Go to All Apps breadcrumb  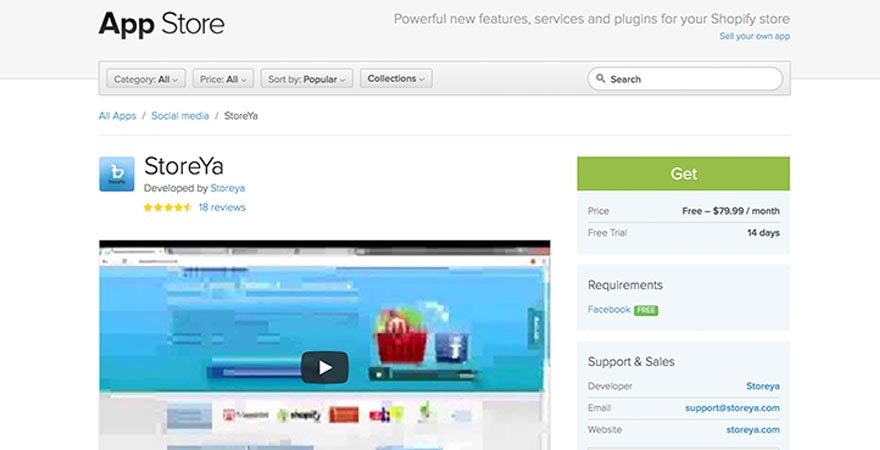[x=117, y=116]
